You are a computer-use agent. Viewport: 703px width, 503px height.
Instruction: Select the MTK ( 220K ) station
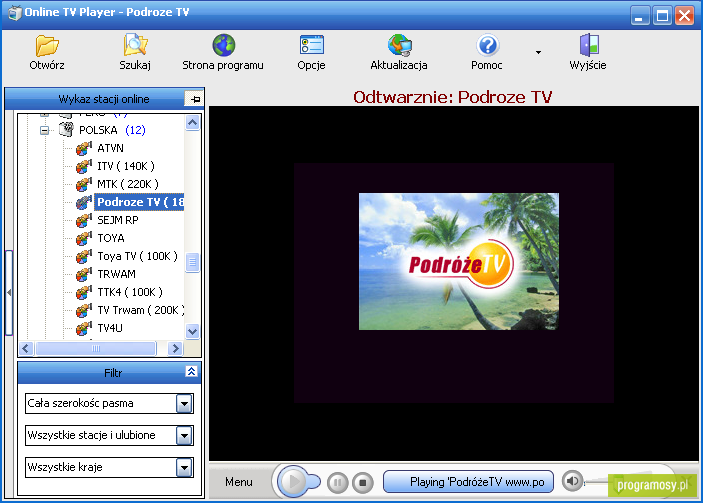(x=128, y=184)
